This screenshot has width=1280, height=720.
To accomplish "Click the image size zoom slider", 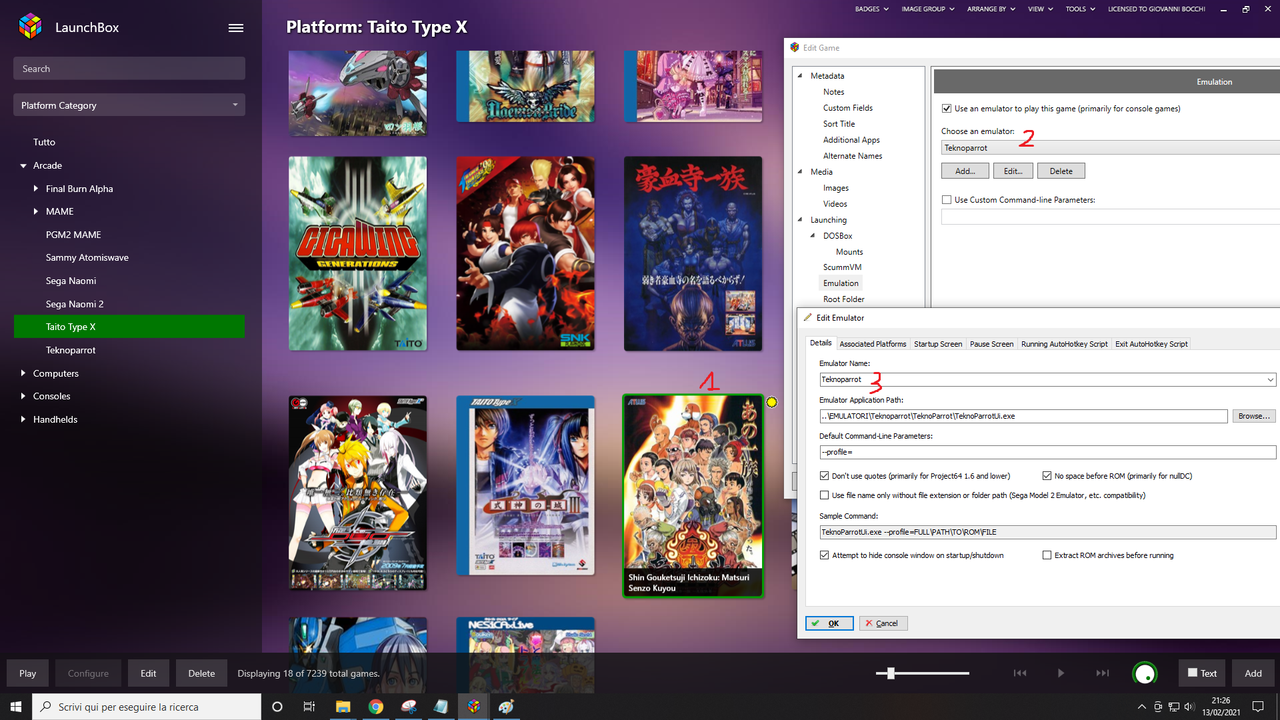I will (x=922, y=673).
